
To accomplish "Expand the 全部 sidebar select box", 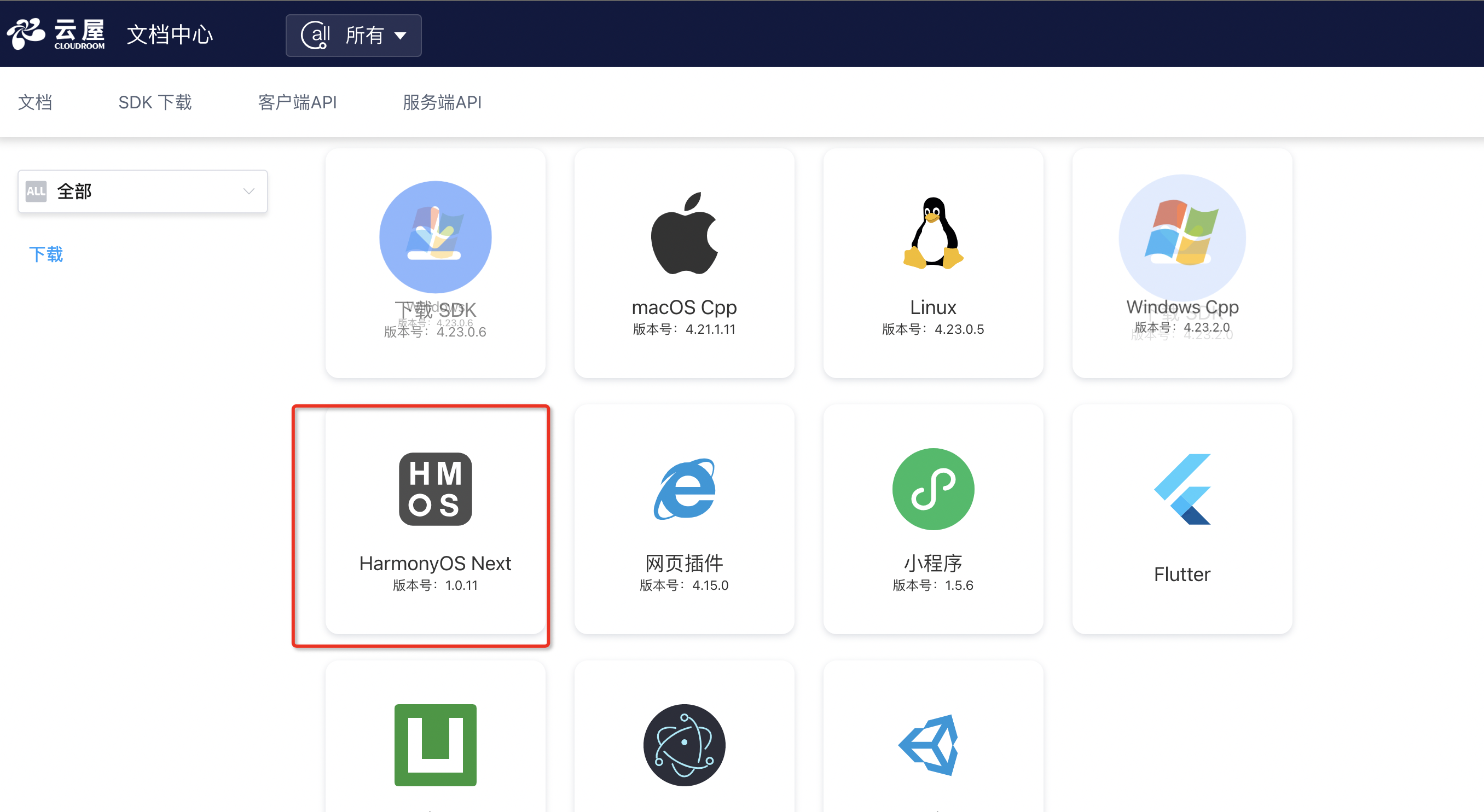I will coord(142,191).
